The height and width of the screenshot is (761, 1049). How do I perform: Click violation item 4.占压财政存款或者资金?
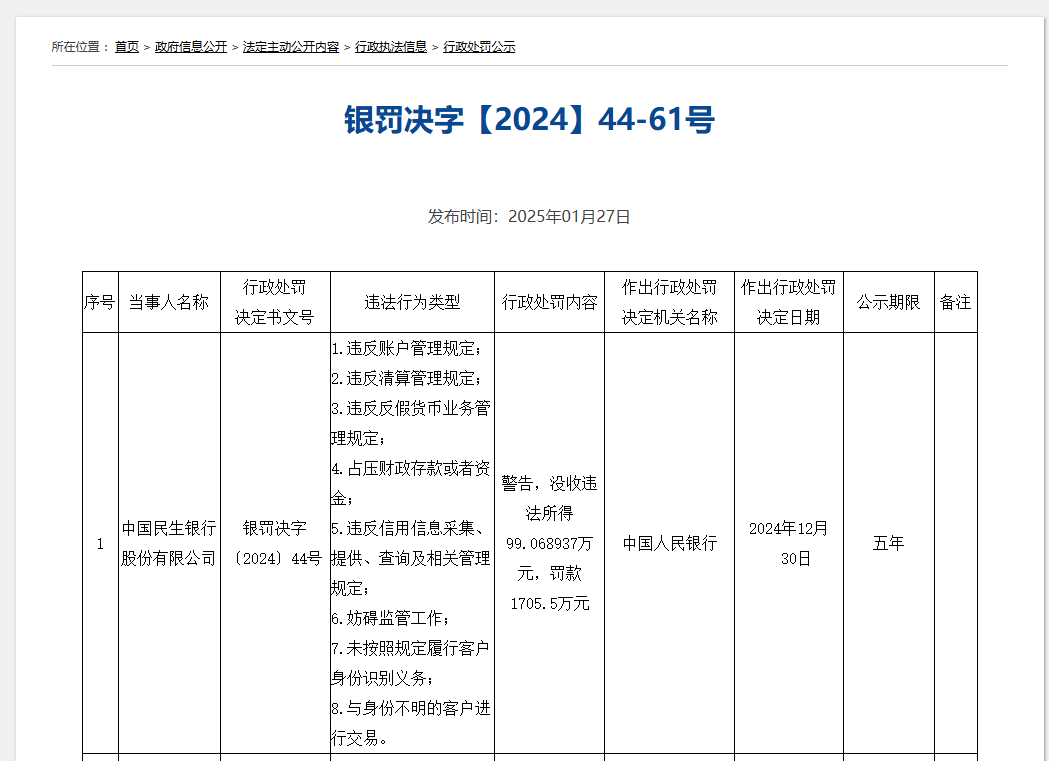(411, 483)
